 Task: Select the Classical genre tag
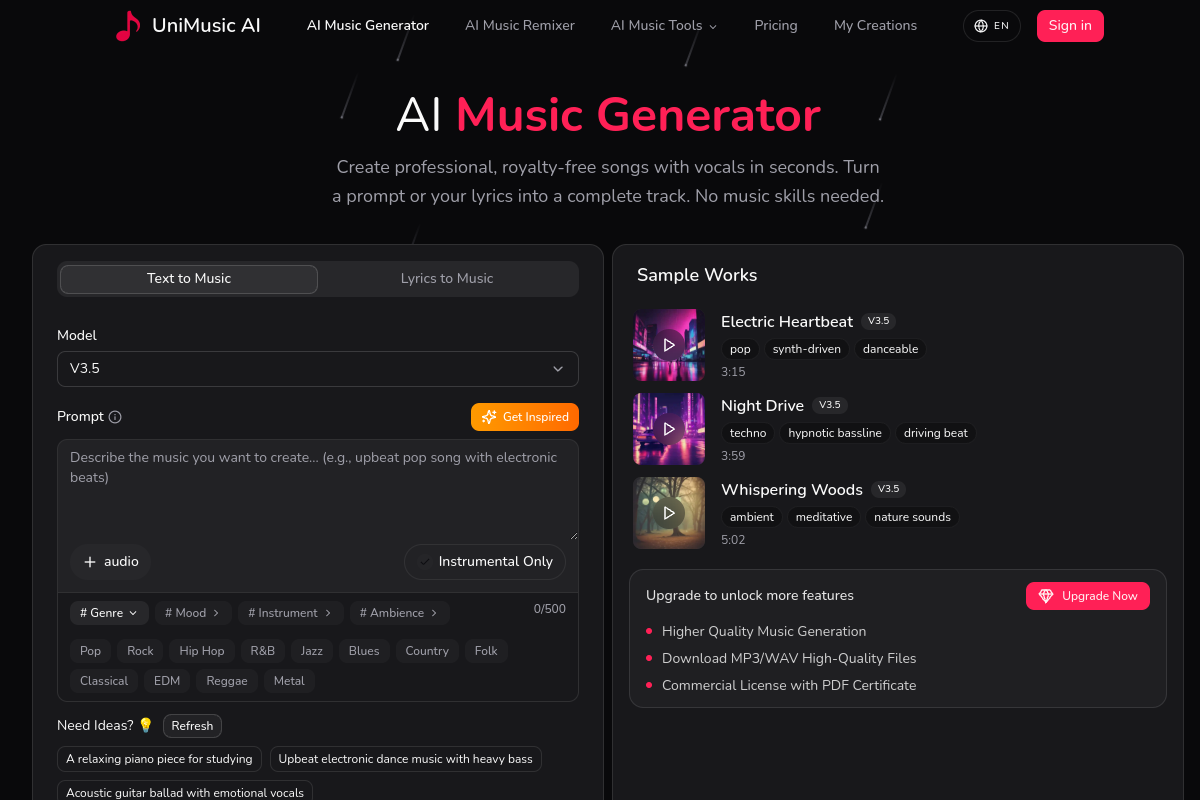coord(104,681)
